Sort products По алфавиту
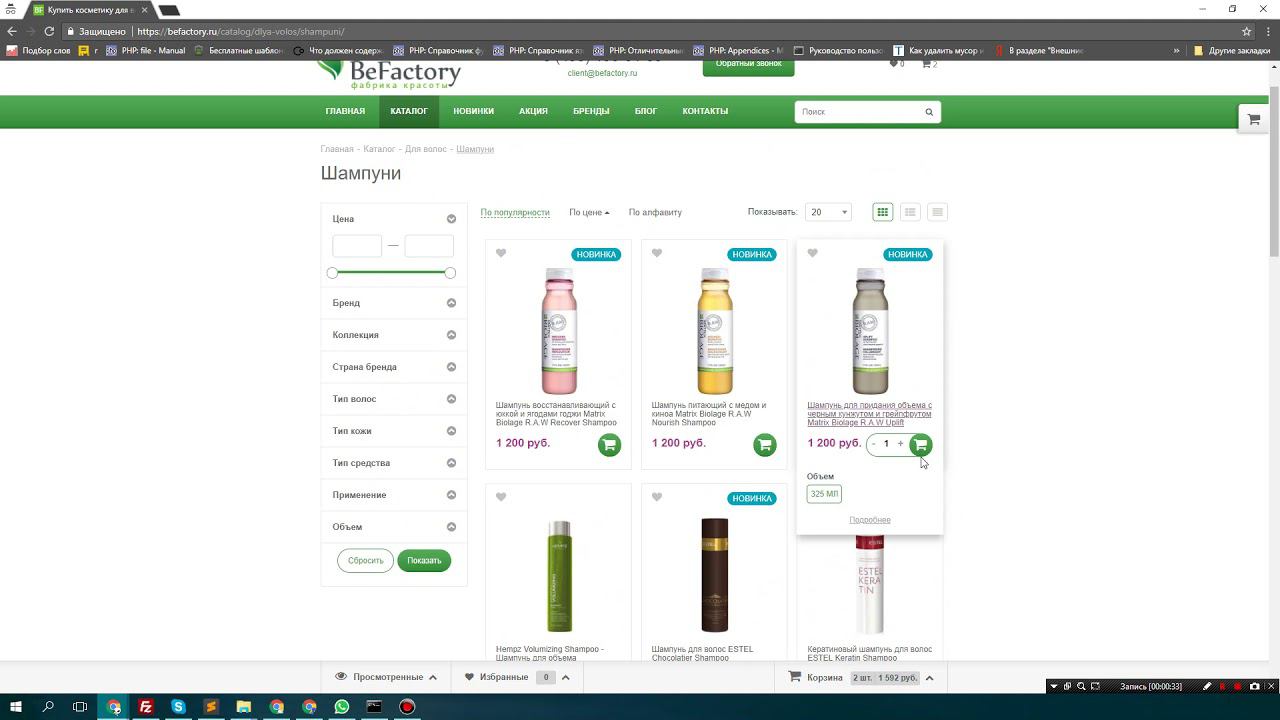 tap(655, 212)
